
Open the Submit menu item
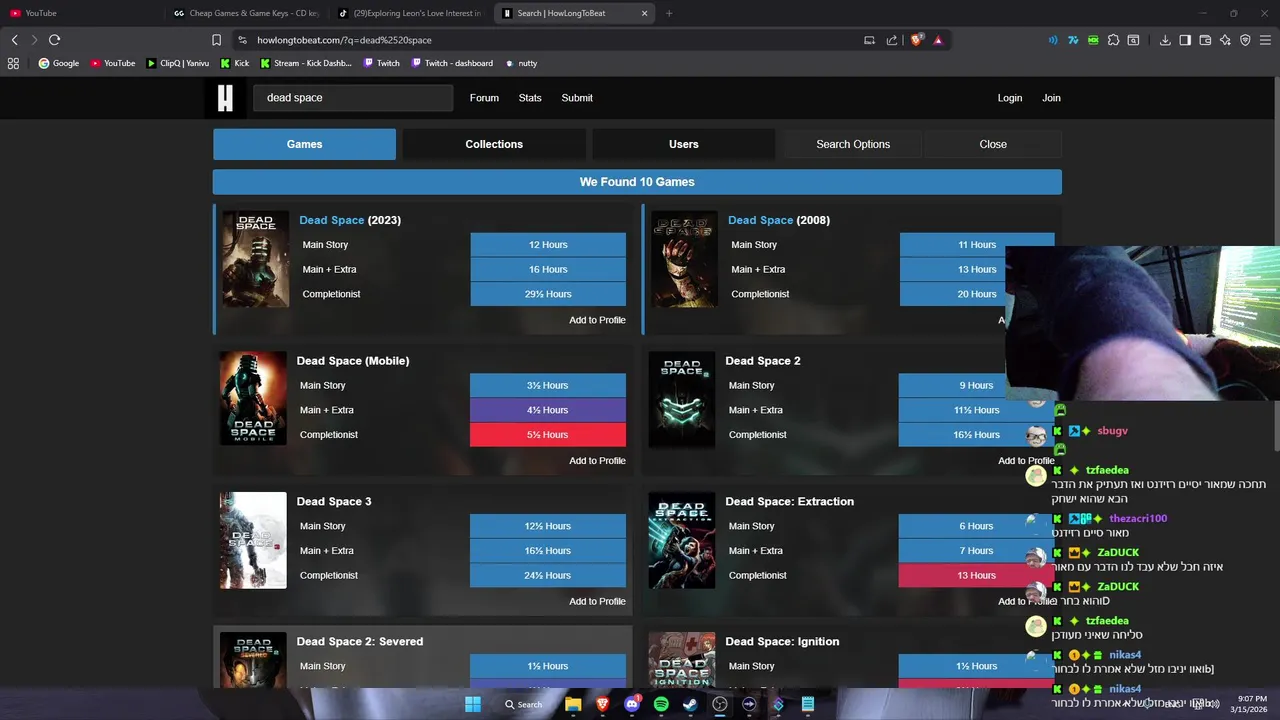577,98
